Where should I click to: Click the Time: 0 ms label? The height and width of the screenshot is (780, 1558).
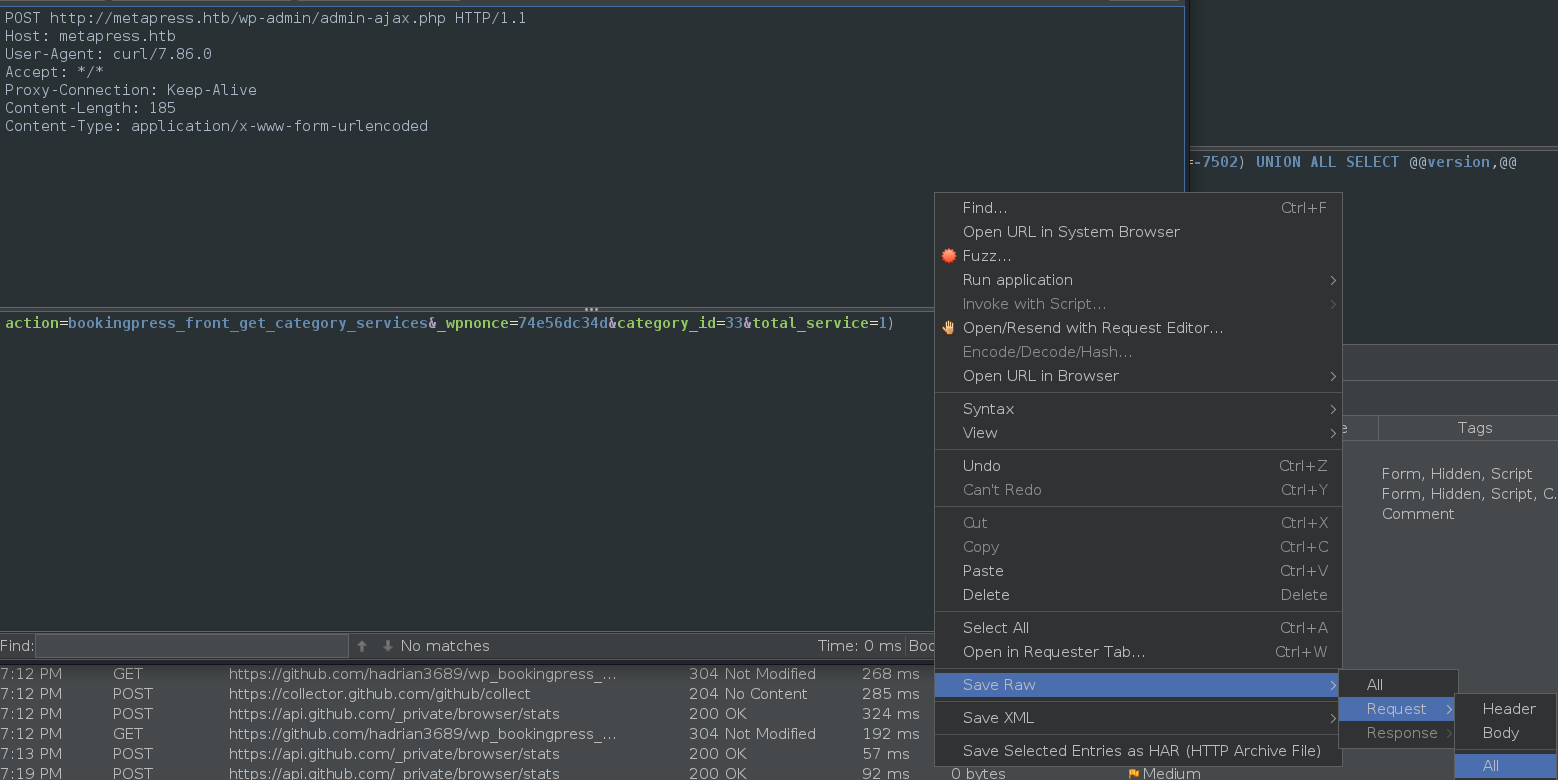pyautogui.click(x=860, y=646)
